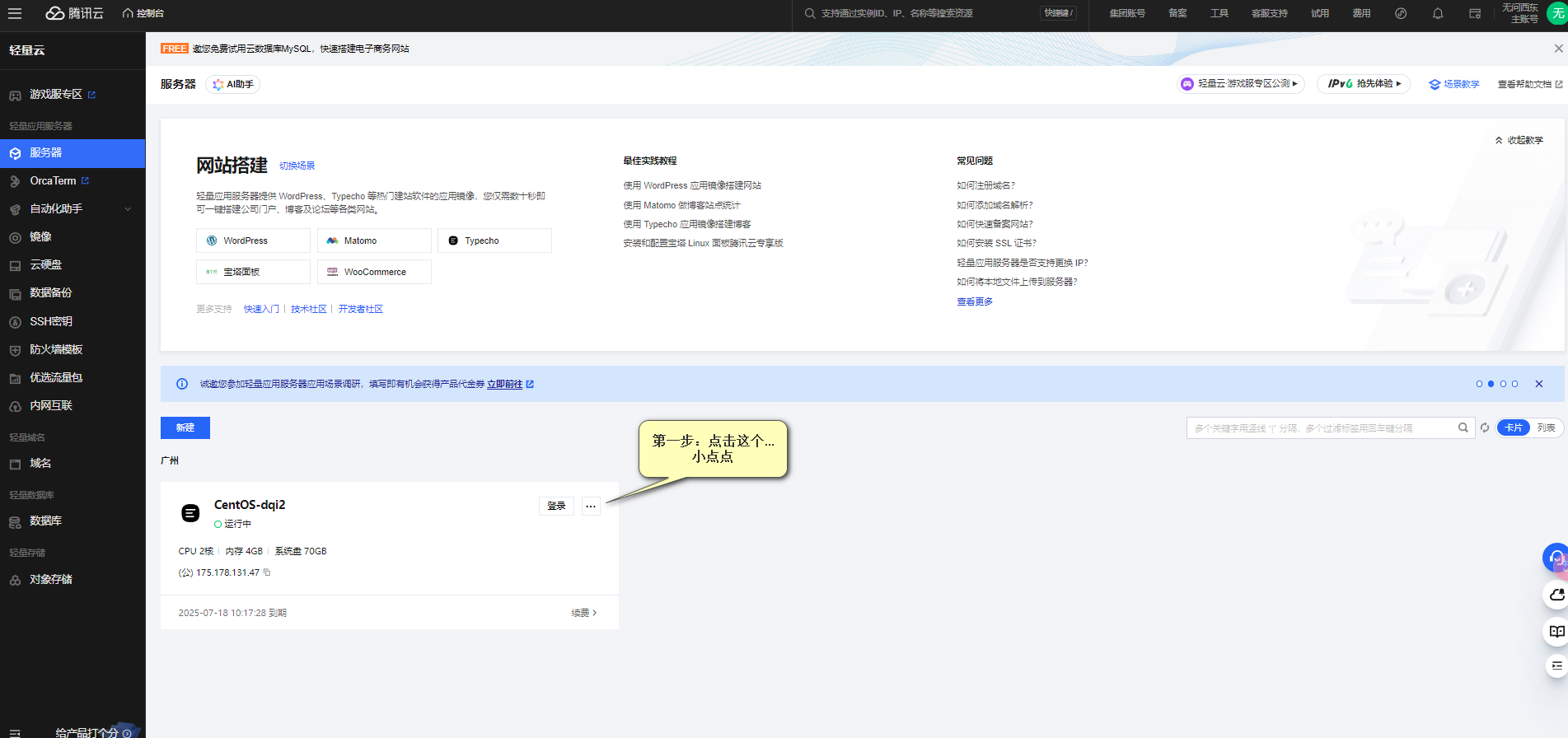The width and height of the screenshot is (1568, 738).
Task: Open the AI助手 button
Action: [233, 84]
